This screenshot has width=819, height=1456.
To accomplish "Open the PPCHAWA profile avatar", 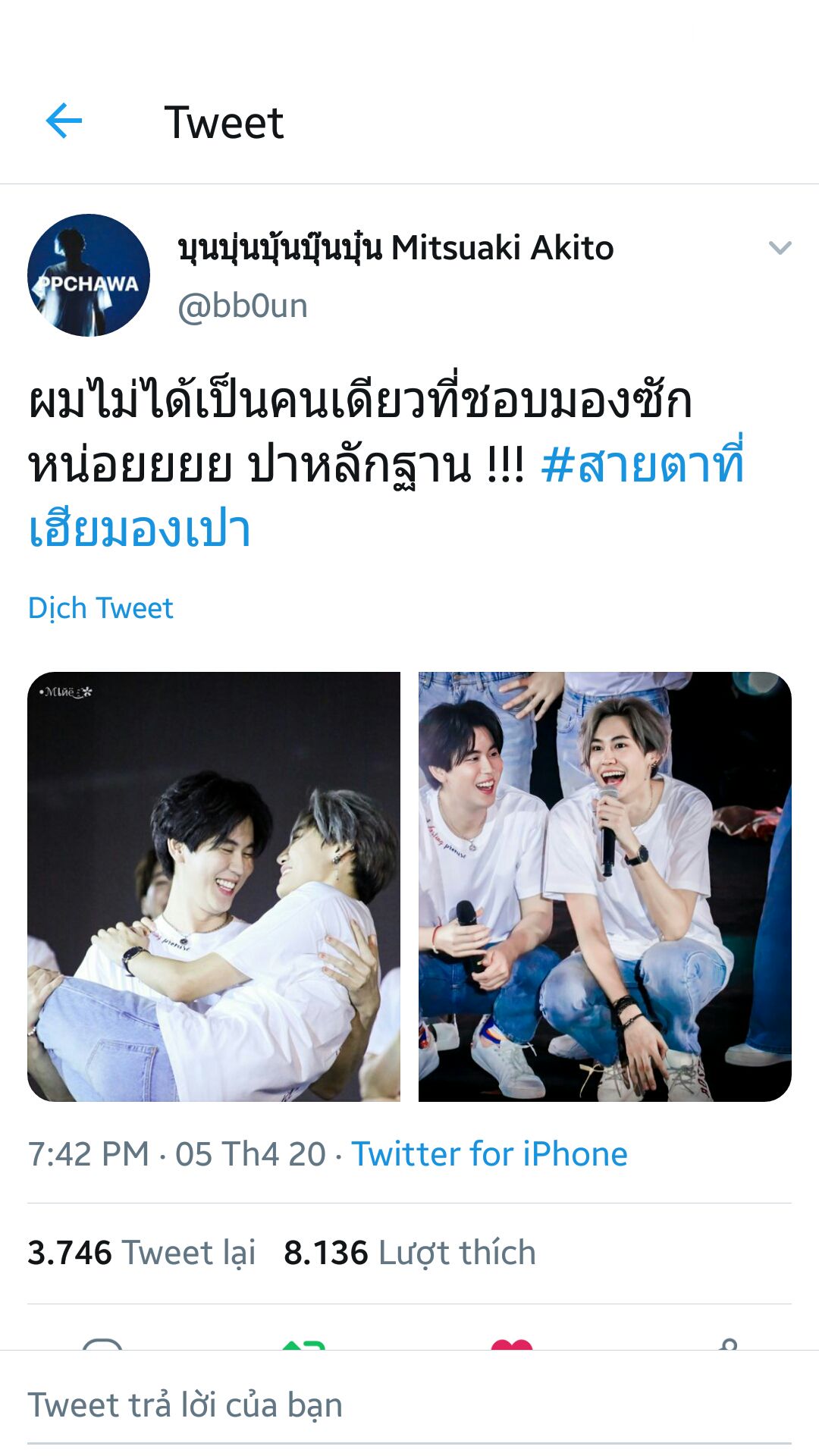I will (x=89, y=275).
